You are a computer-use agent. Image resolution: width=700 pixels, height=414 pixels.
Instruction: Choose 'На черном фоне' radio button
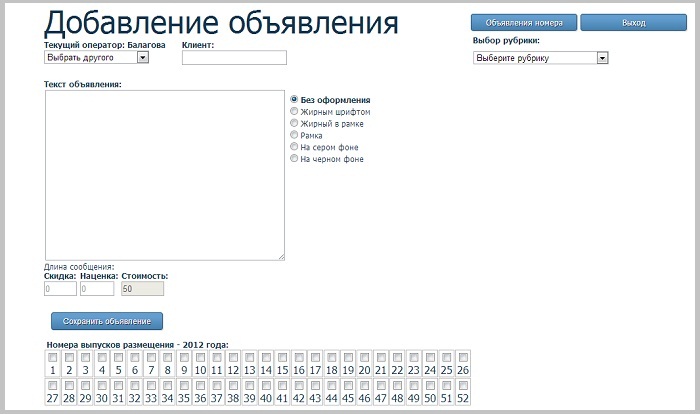pos(294,158)
